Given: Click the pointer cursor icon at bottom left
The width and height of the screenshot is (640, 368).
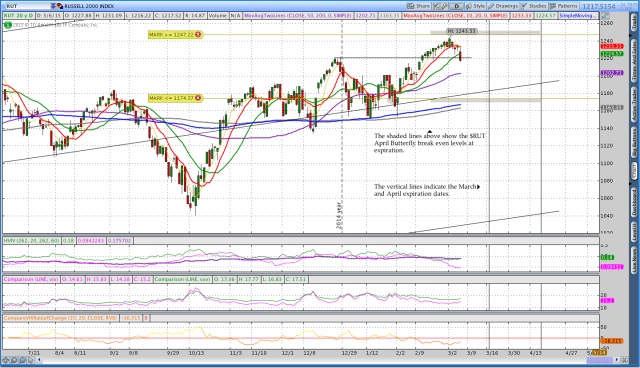Looking at the screenshot, I should point(31,360).
